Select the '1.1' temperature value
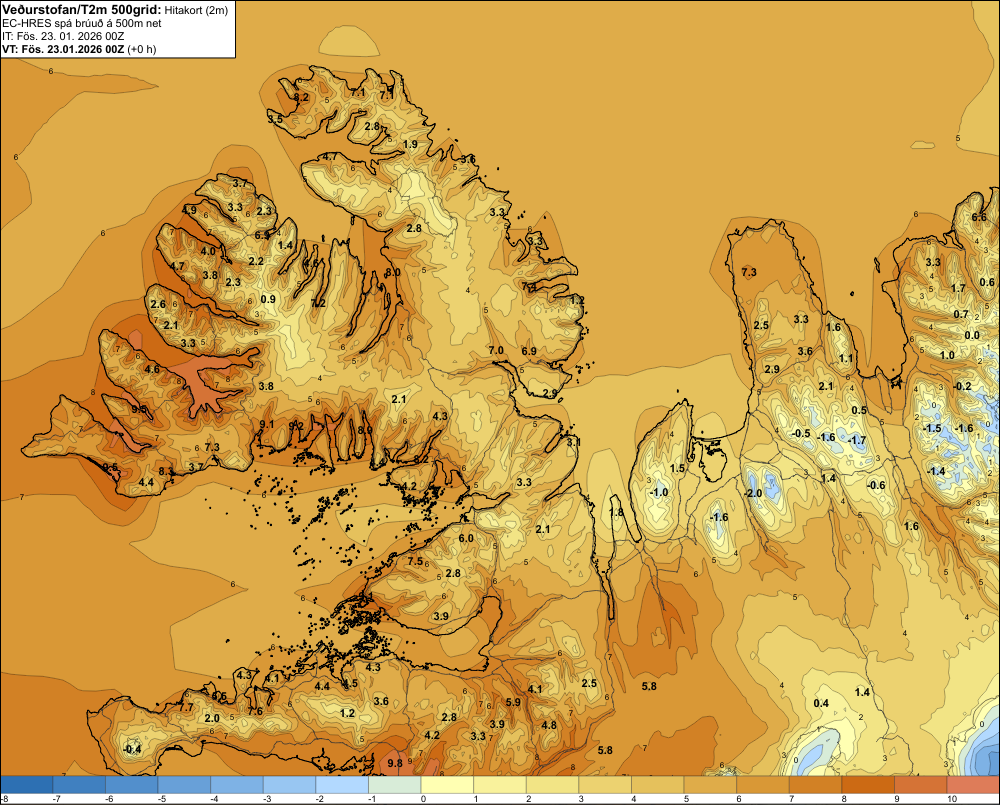The image size is (1000, 805). coord(846,358)
